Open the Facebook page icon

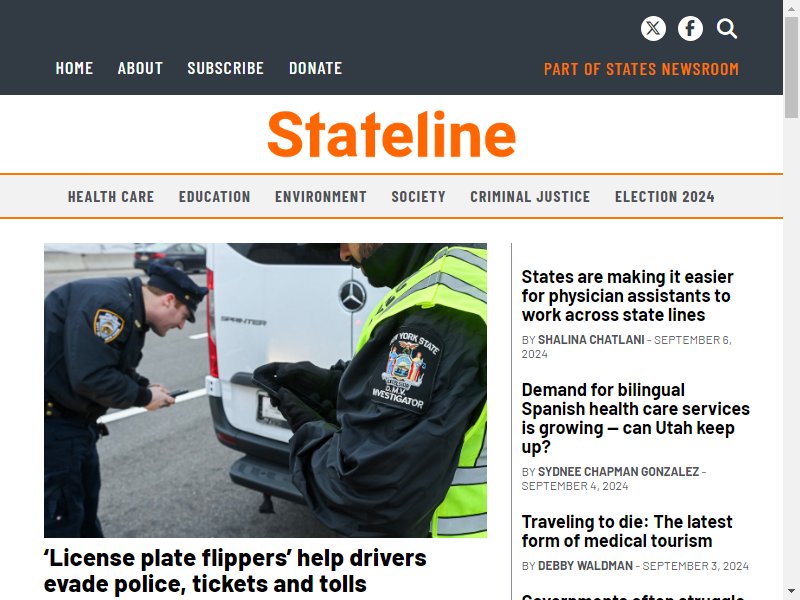click(x=690, y=29)
